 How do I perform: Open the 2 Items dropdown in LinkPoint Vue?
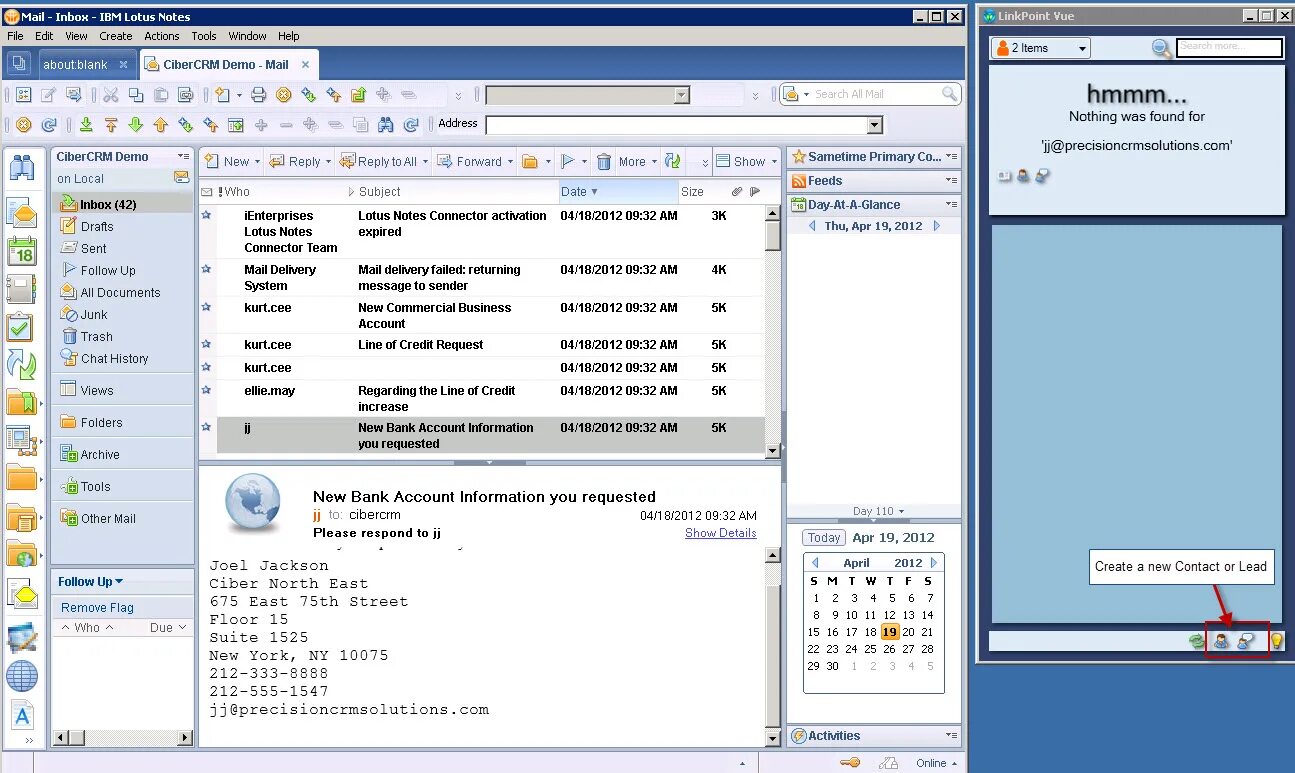point(1040,48)
